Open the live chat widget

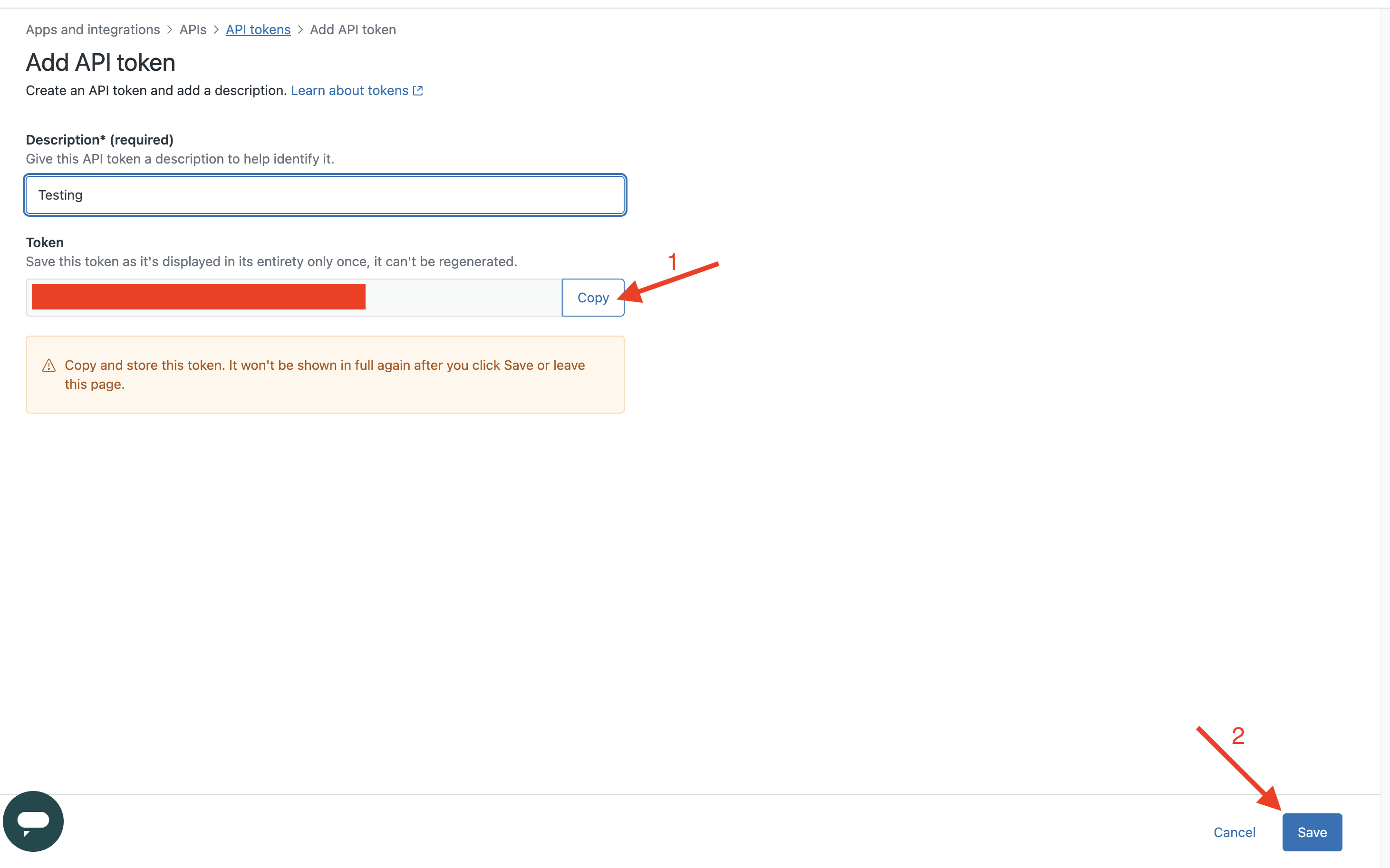(33, 821)
